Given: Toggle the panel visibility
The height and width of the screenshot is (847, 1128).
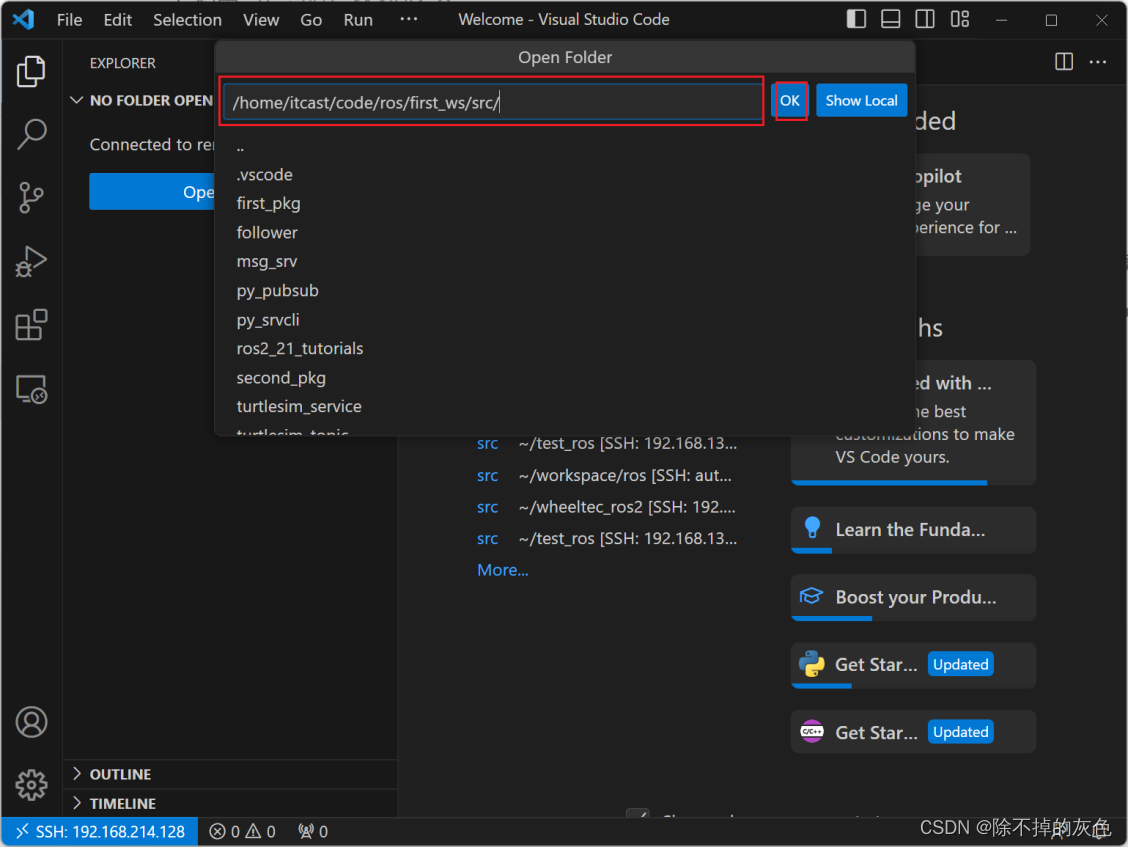Looking at the screenshot, I should (890, 18).
